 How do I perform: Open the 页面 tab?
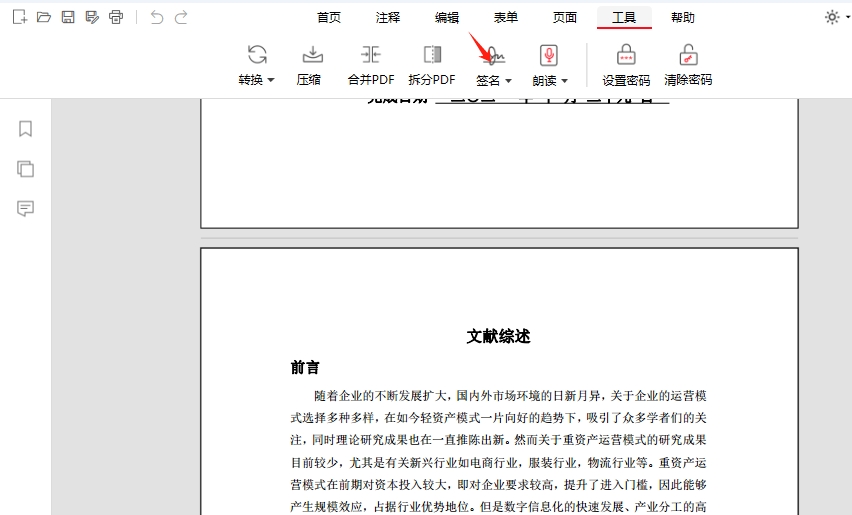[x=565, y=17]
